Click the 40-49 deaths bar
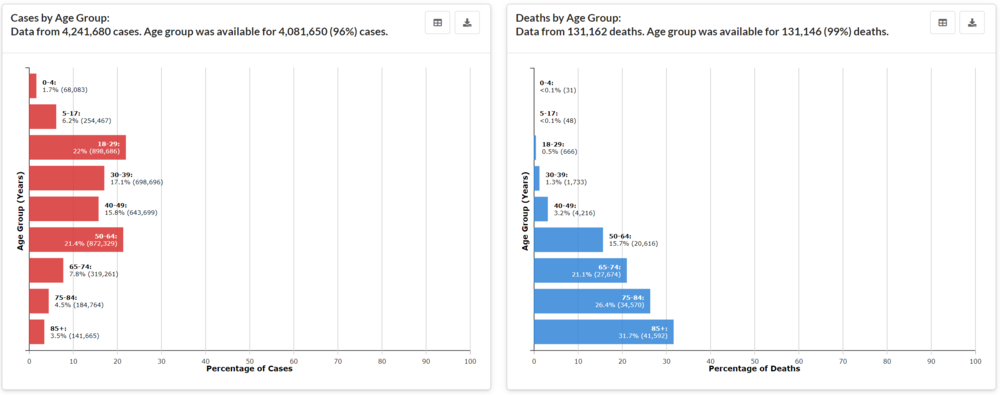The width and height of the screenshot is (1000, 395). [541, 209]
